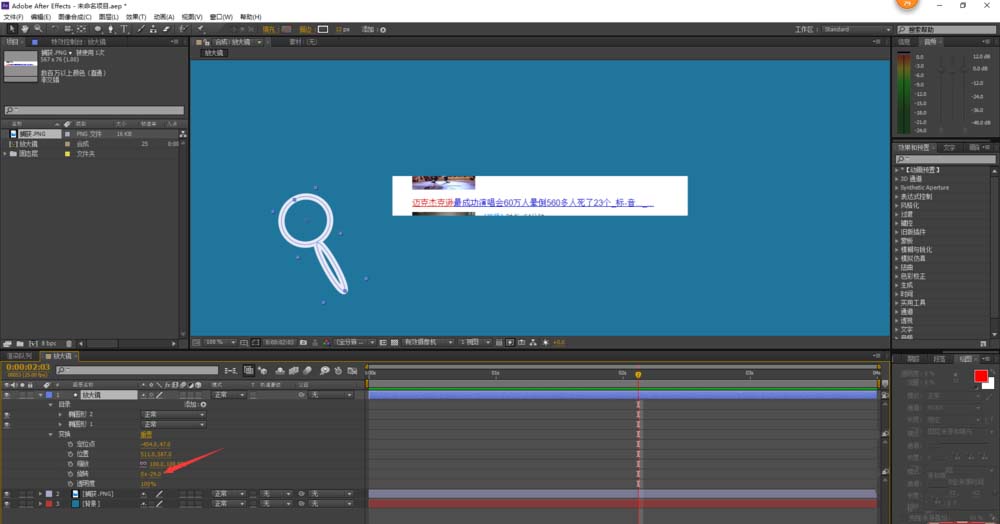The width and height of the screenshot is (1000, 524).
Task: Click the toolbar fill color swatch
Action: click(x=286, y=29)
